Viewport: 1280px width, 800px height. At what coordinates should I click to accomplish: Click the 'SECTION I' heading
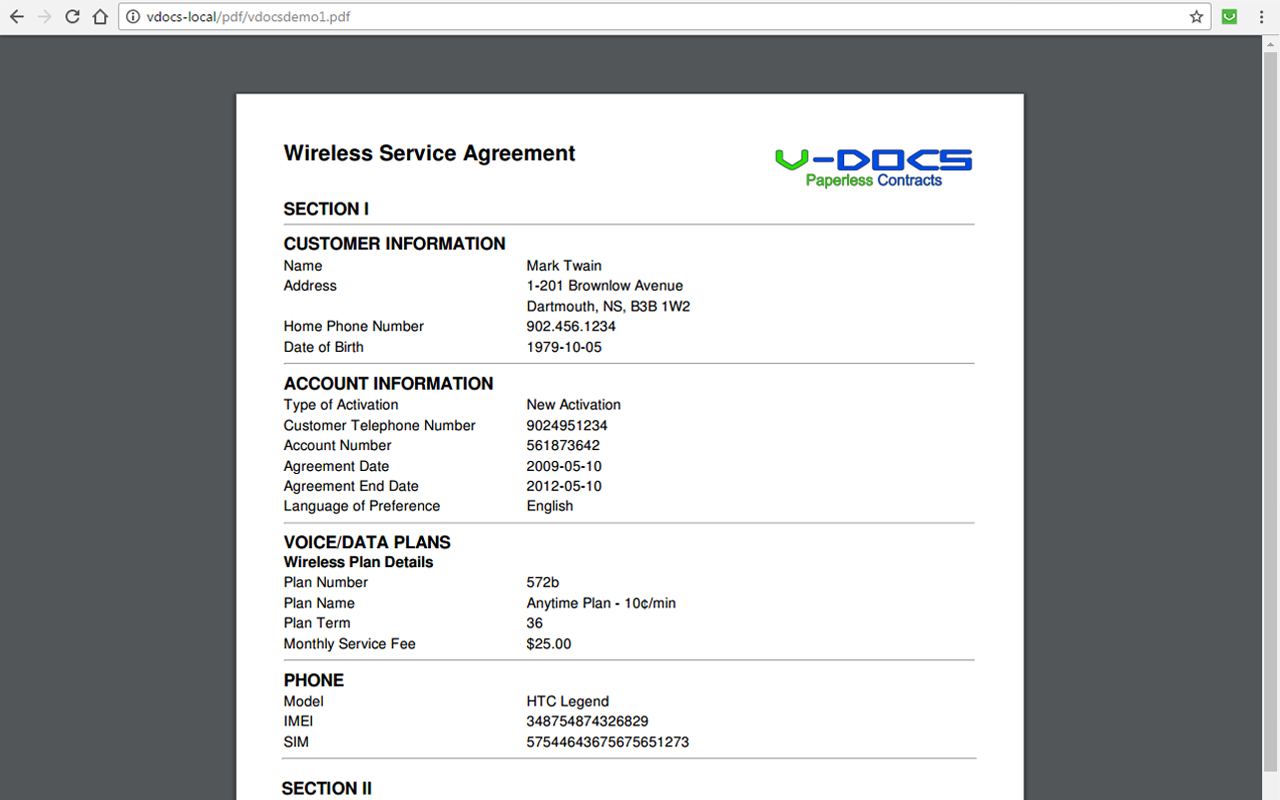point(326,209)
